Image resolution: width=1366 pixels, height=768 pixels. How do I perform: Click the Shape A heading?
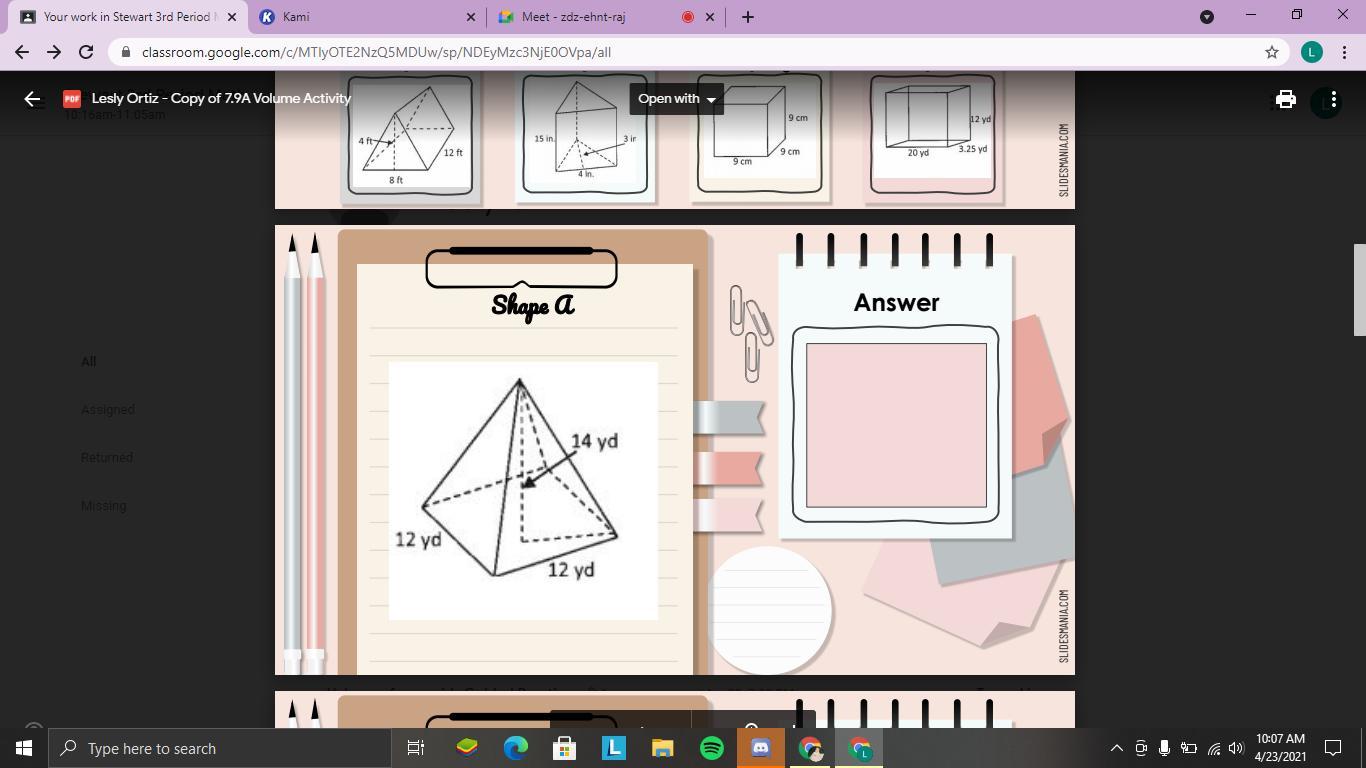533,305
